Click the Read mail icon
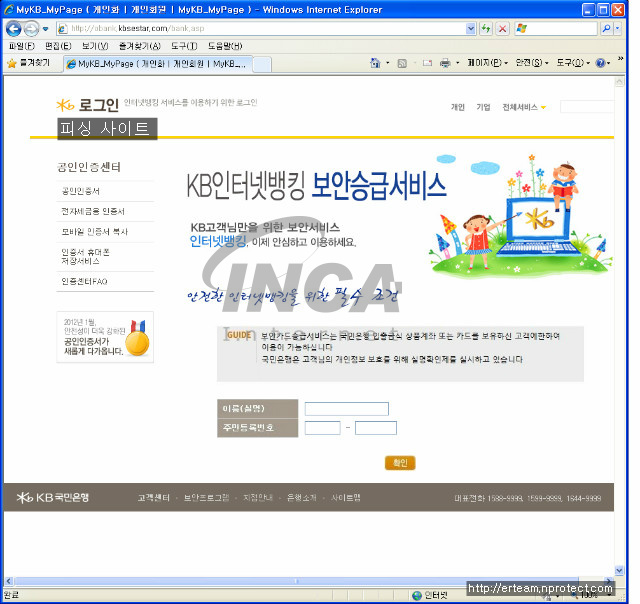This screenshot has height=604, width=640. [427, 63]
